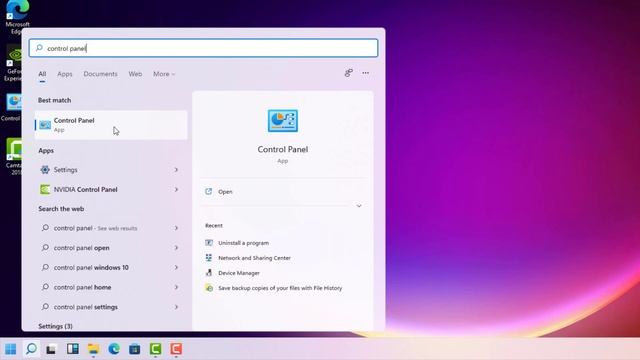Expand 'control panel home' suggestion arrow
This screenshot has width=640, height=360.
pos(176,287)
